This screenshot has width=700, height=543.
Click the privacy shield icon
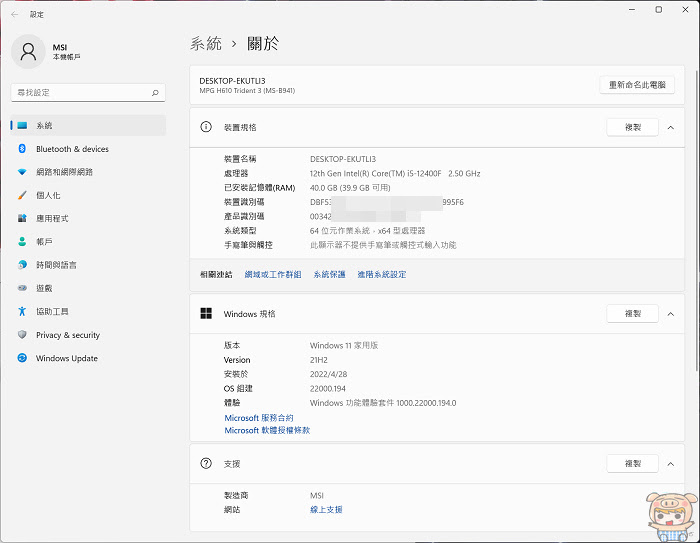[x=22, y=334]
